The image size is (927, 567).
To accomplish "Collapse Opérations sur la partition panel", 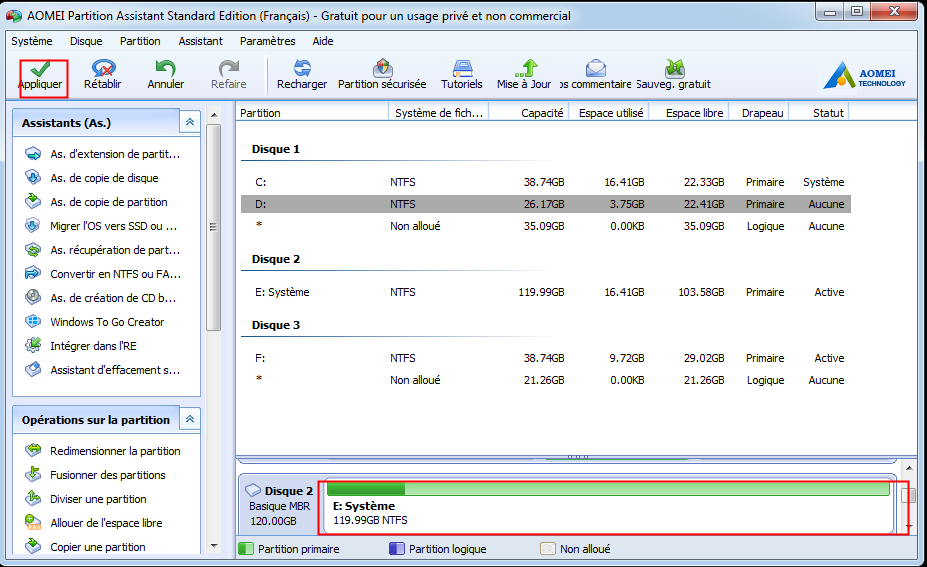I will click(x=189, y=420).
